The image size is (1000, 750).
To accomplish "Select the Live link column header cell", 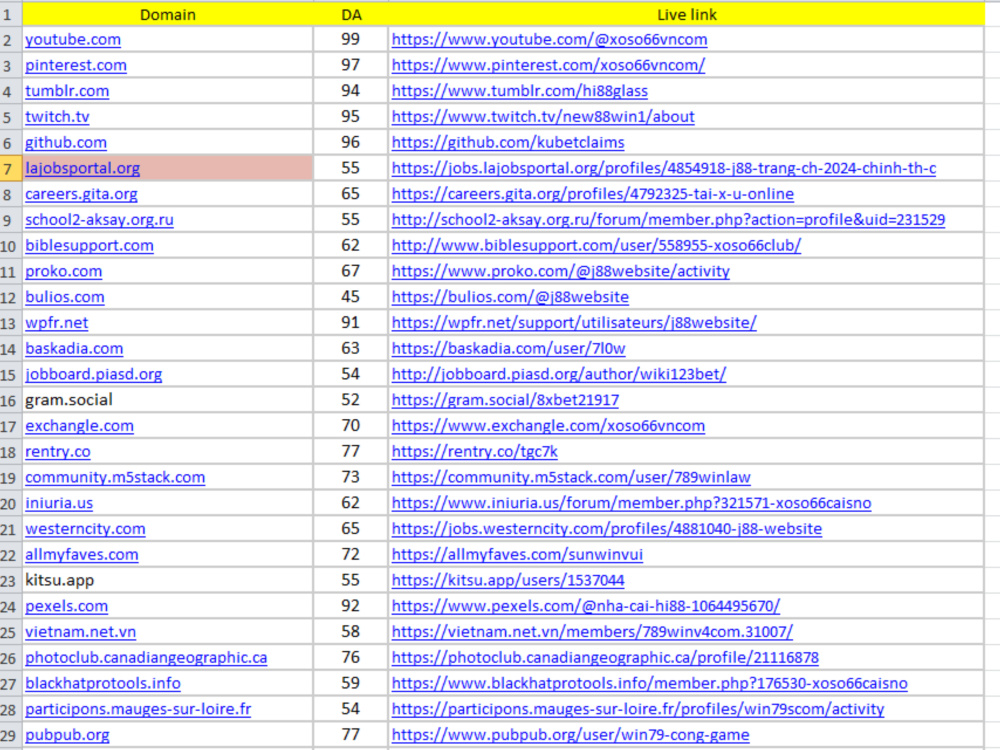I will [x=686, y=15].
